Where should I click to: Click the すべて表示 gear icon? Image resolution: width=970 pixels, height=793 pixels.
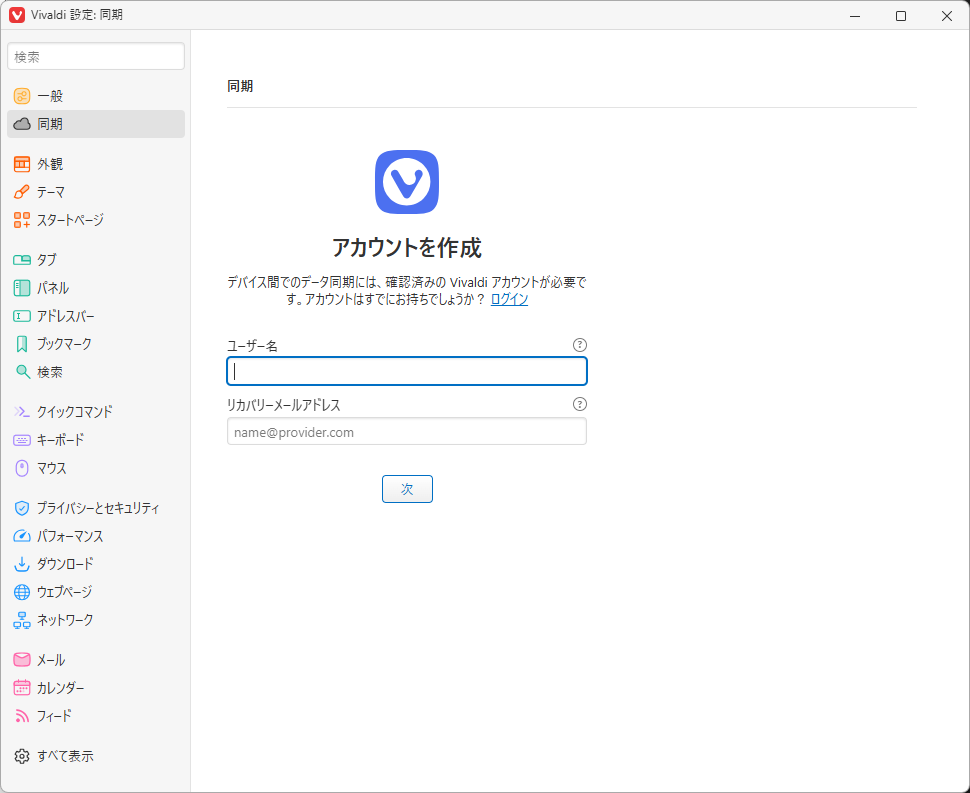[x=22, y=756]
